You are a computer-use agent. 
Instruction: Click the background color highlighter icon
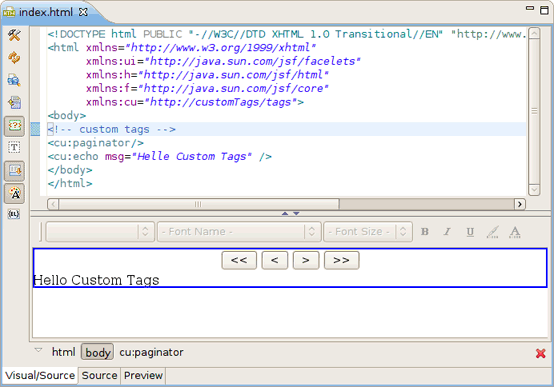(x=493, y=232)
